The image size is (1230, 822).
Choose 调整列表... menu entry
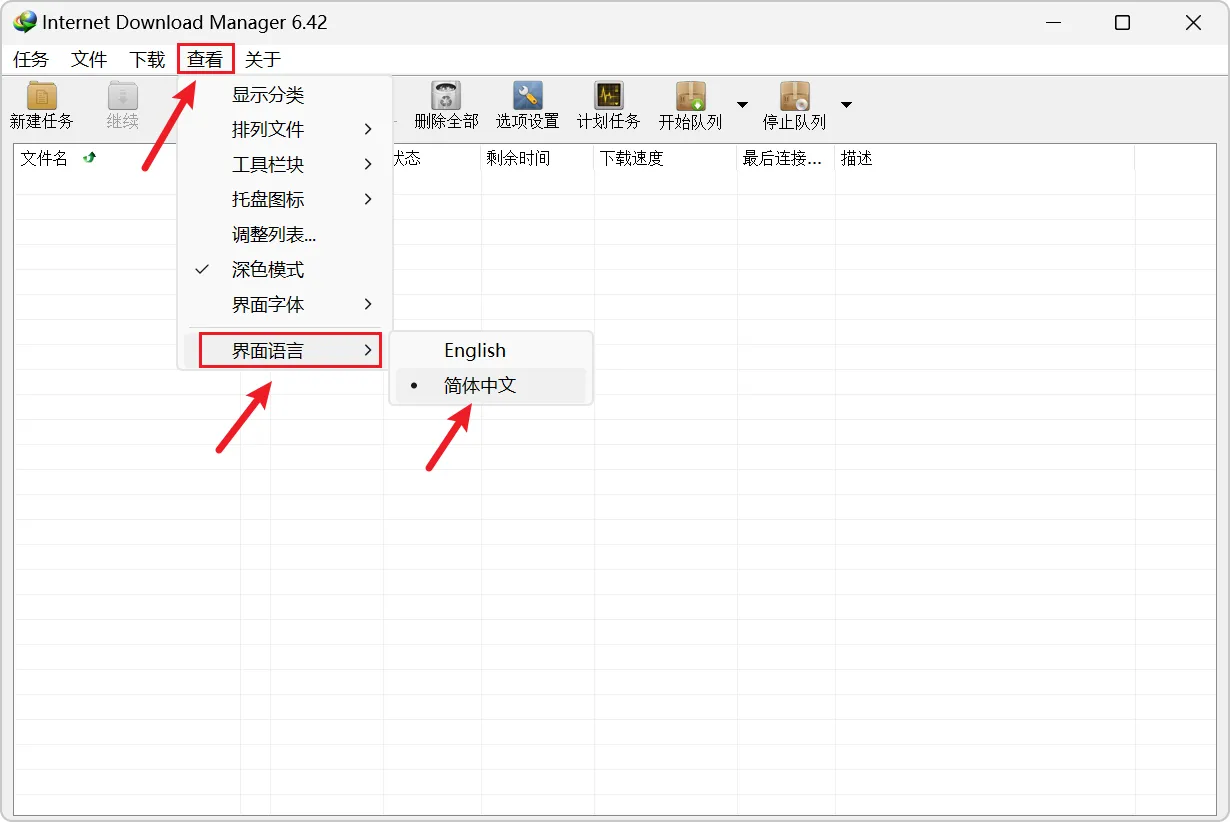[x=285, y=234]
